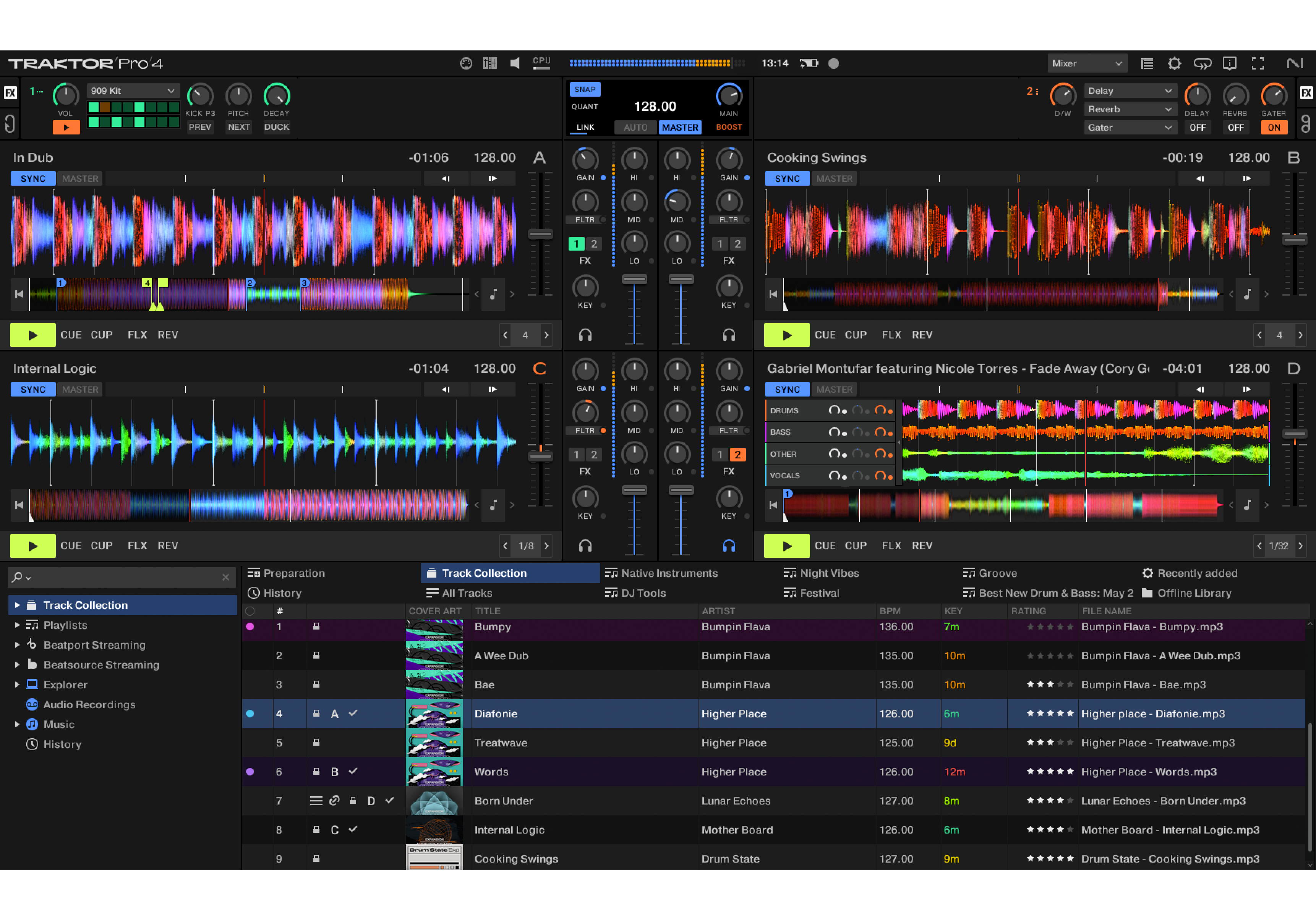1316x921 pixels.
Task: Click tempo bend backward arrow on Deck A
Action: 446,179
